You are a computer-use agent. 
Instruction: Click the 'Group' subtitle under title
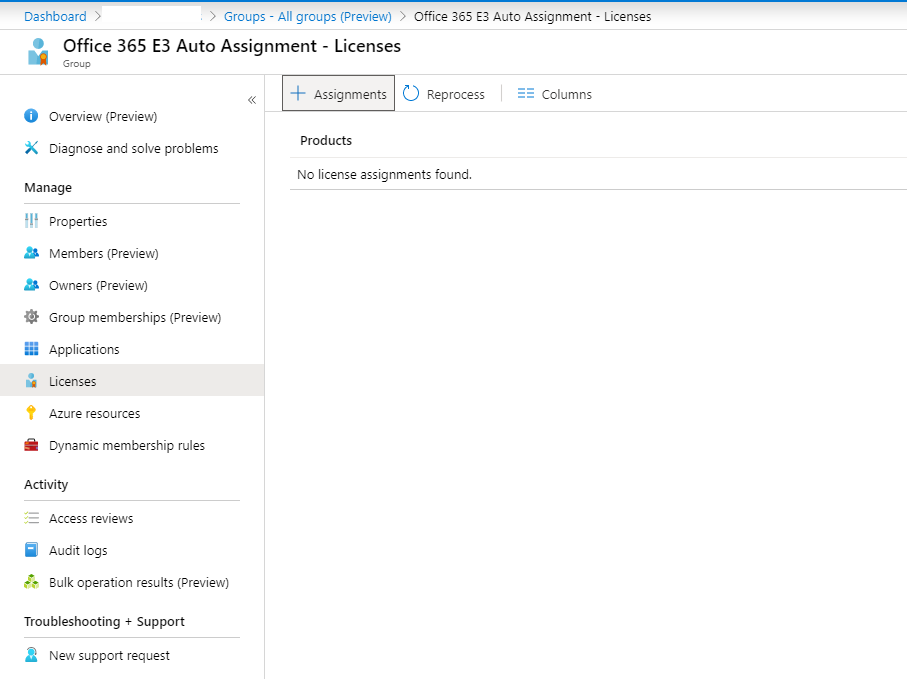[x=76, y=64]
